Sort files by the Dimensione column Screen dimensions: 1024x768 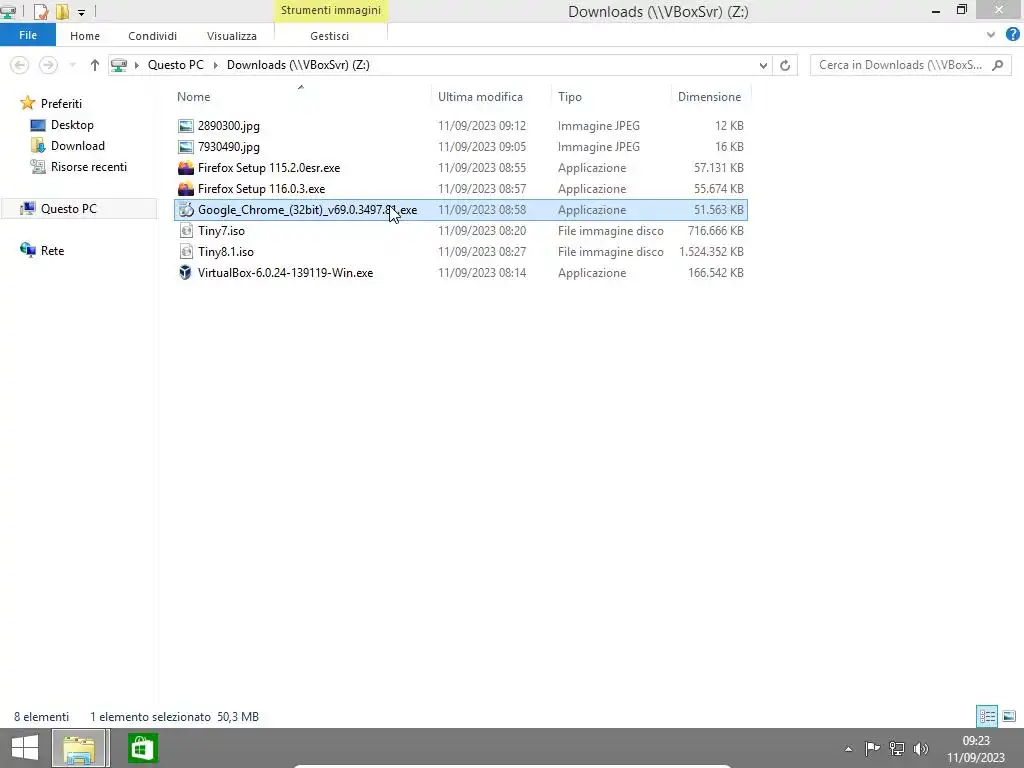pyautogui.click(x=709, y=97)
